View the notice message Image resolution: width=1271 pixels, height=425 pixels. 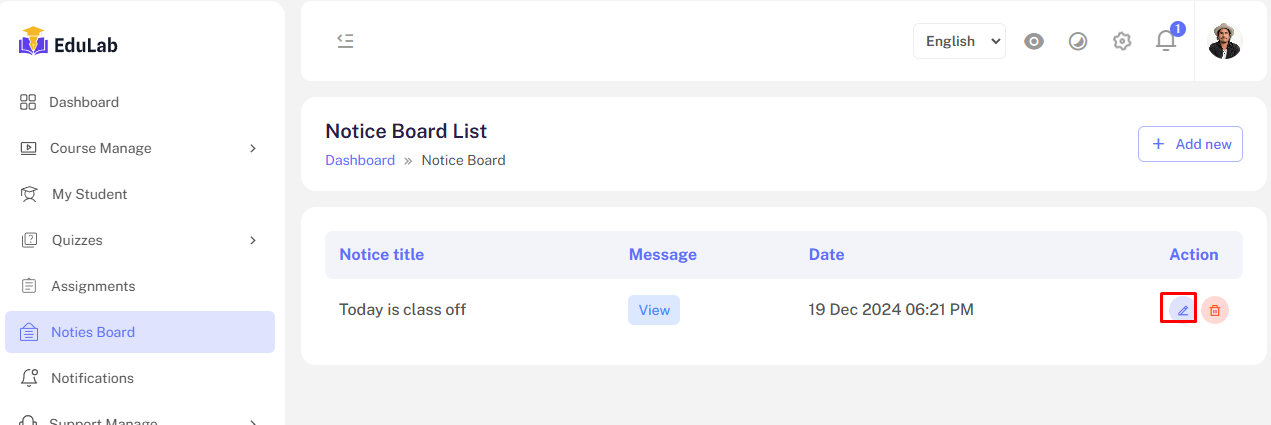654,310
